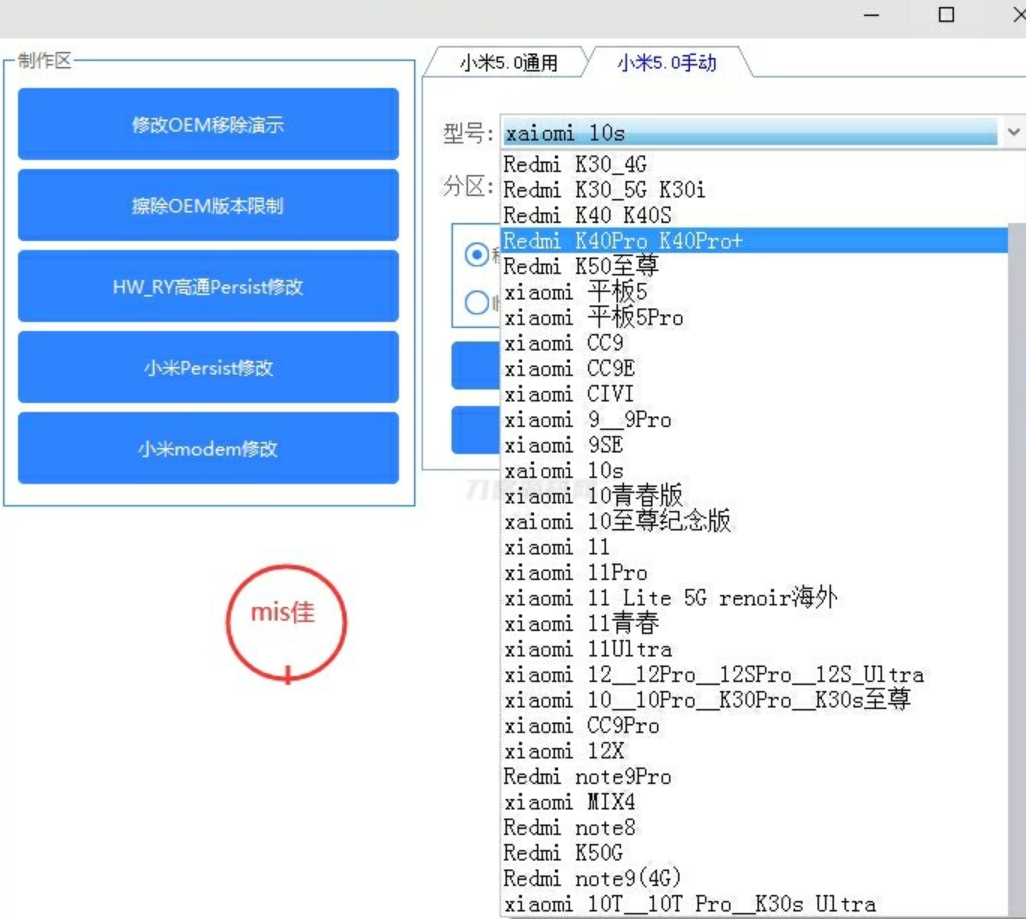Click the 小米Persist修改 button
This screenshot has height=919, width=1026.
(x=208, y=367)
